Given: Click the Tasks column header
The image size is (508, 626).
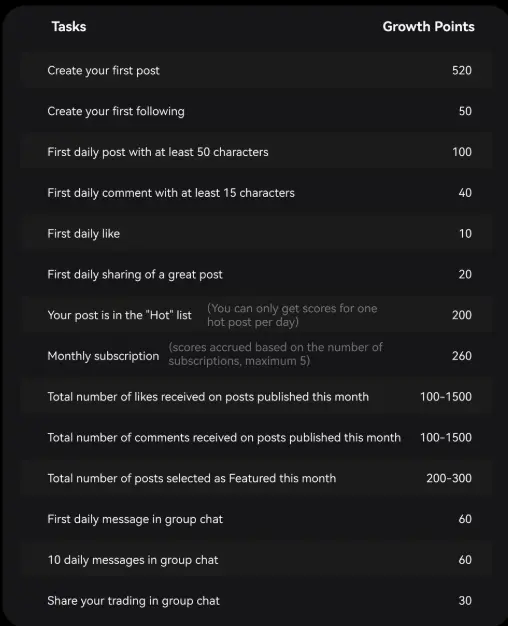Looking at the screenshot, I should coord(69,27).
